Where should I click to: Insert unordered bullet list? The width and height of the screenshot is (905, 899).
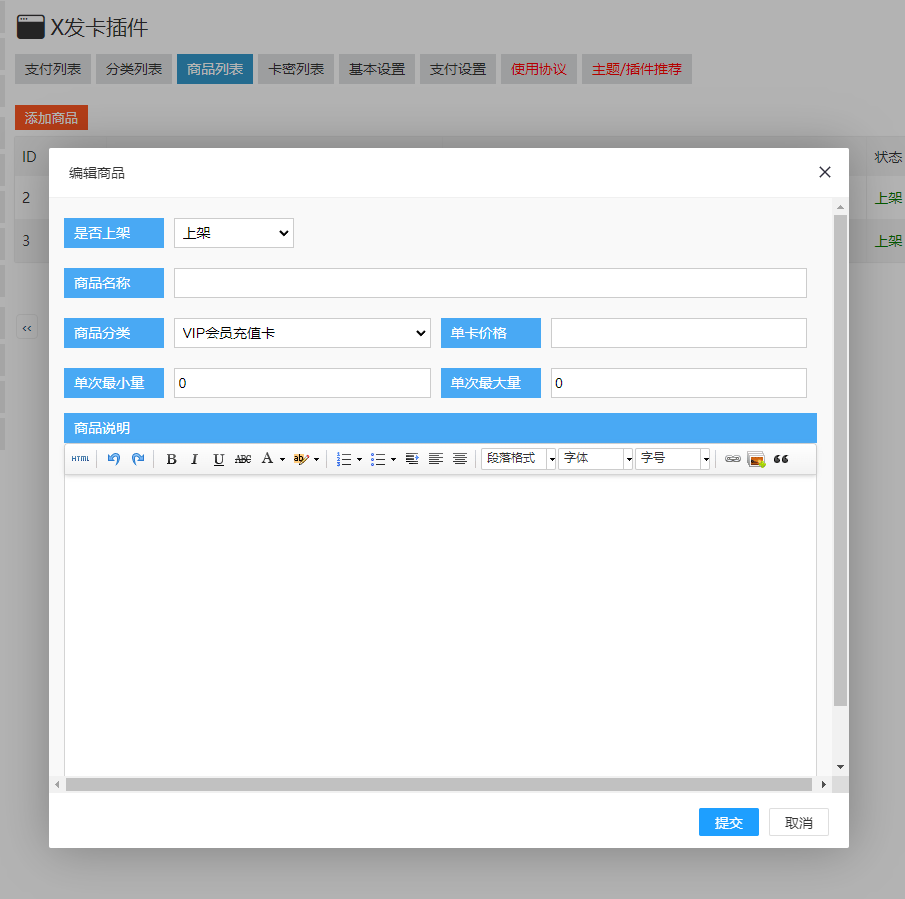click(x=378, y=459)
